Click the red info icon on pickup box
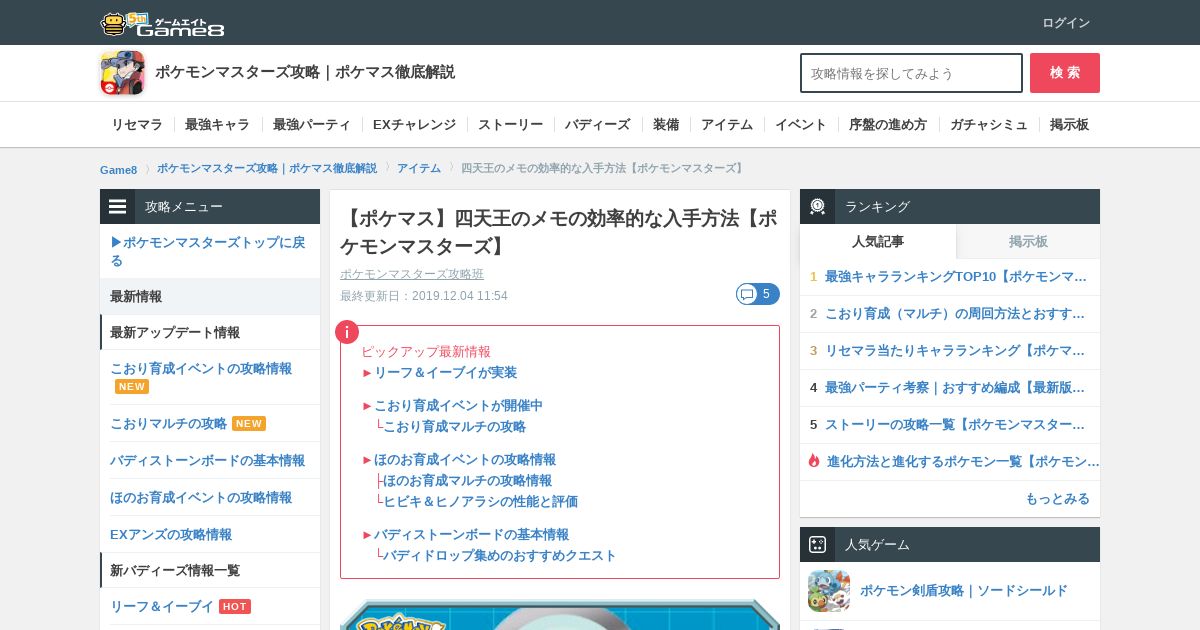Viewport: 1200px width, 630px height. pos(347,332)
